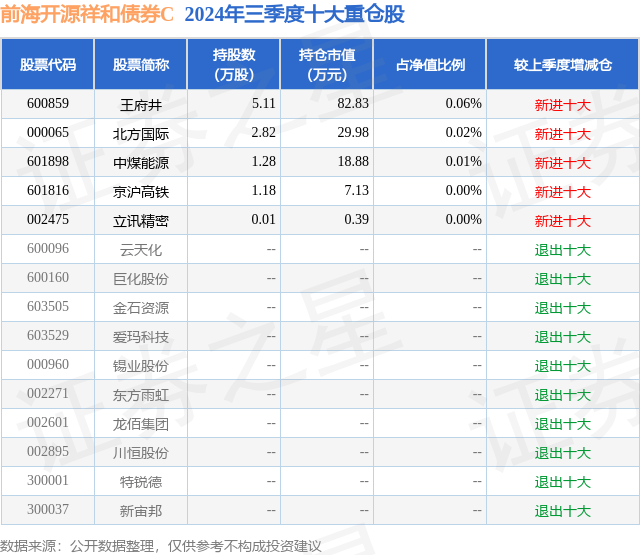Open stock code 603505
The height and width of the screenshot is (555, 640).
pos(48,306)
